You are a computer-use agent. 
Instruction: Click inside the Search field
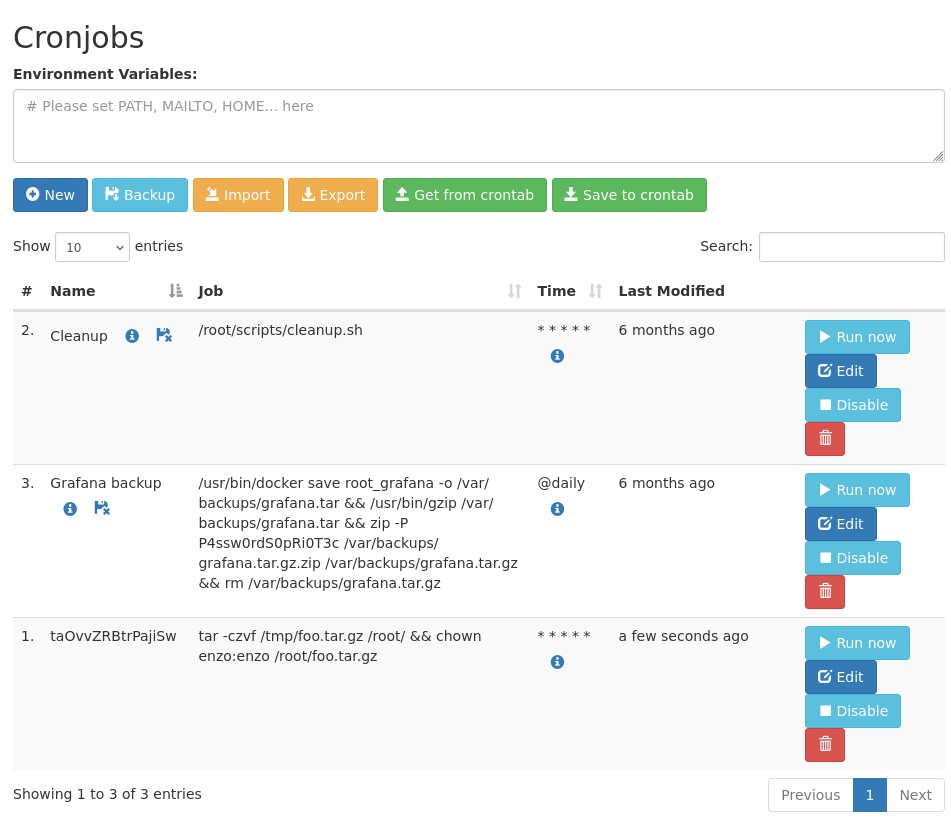(x=851, y=247)
